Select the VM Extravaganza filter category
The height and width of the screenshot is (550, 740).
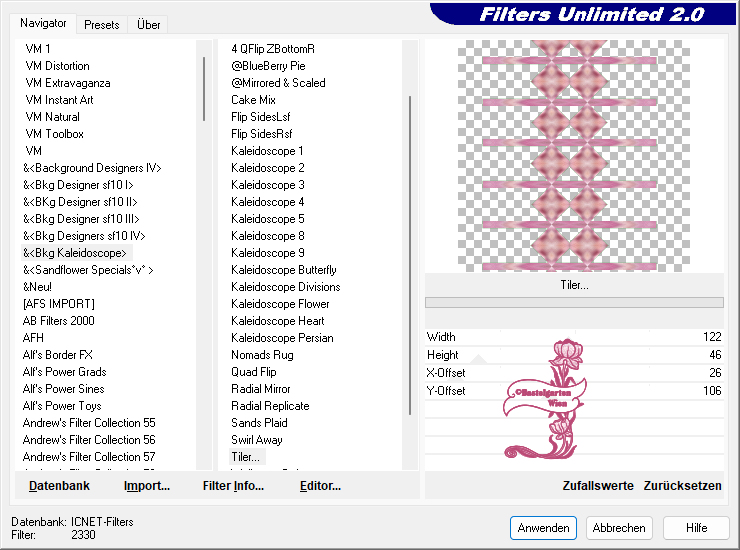point(68,83)
